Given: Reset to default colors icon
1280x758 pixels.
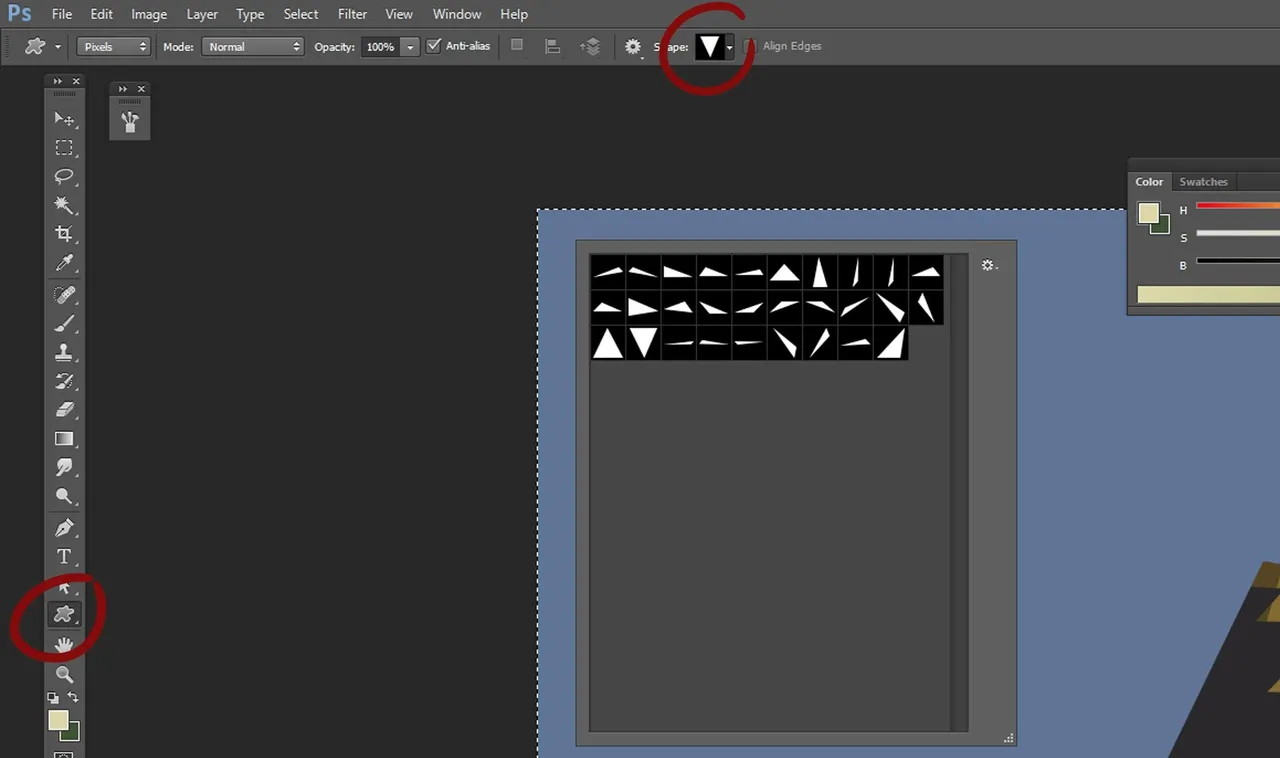Looking at the screenshot, I should [x=54, y=697].
